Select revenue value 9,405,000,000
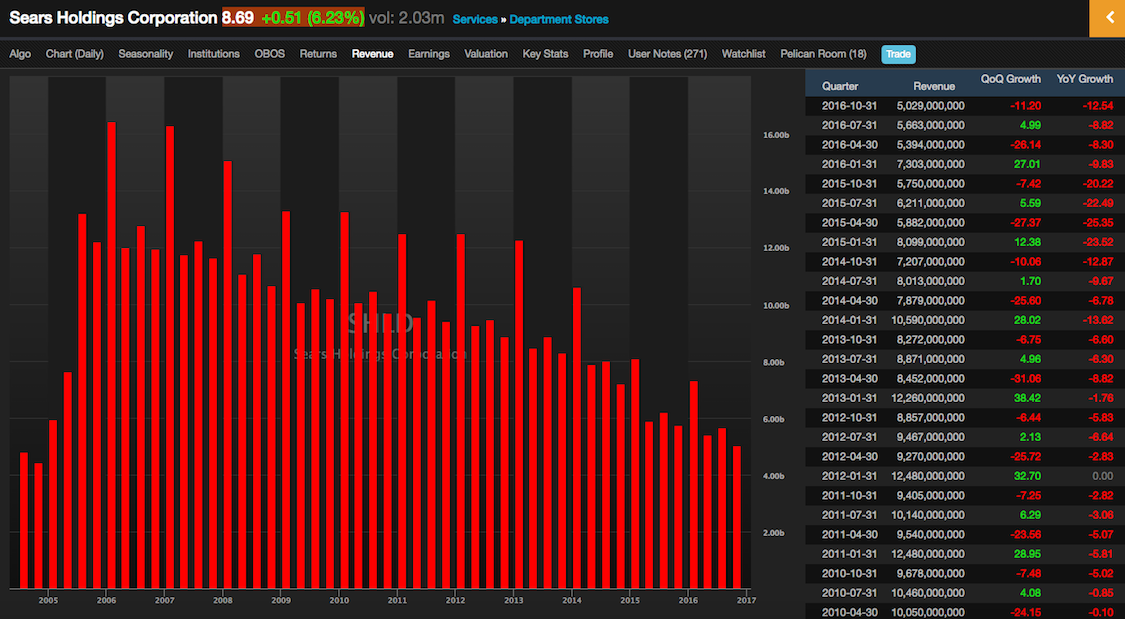The width and height of the screenshot is (1125, 619). [x=931, y=496]
